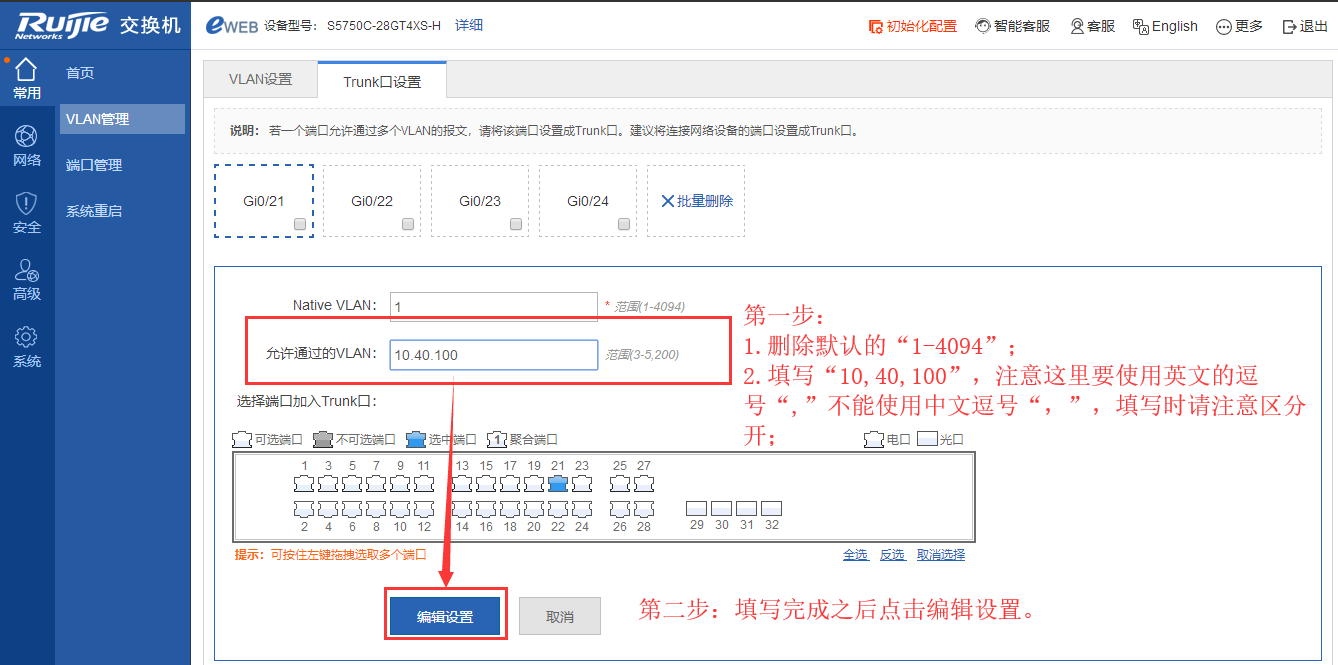Click the 全选 select-all link

point(855,554)
